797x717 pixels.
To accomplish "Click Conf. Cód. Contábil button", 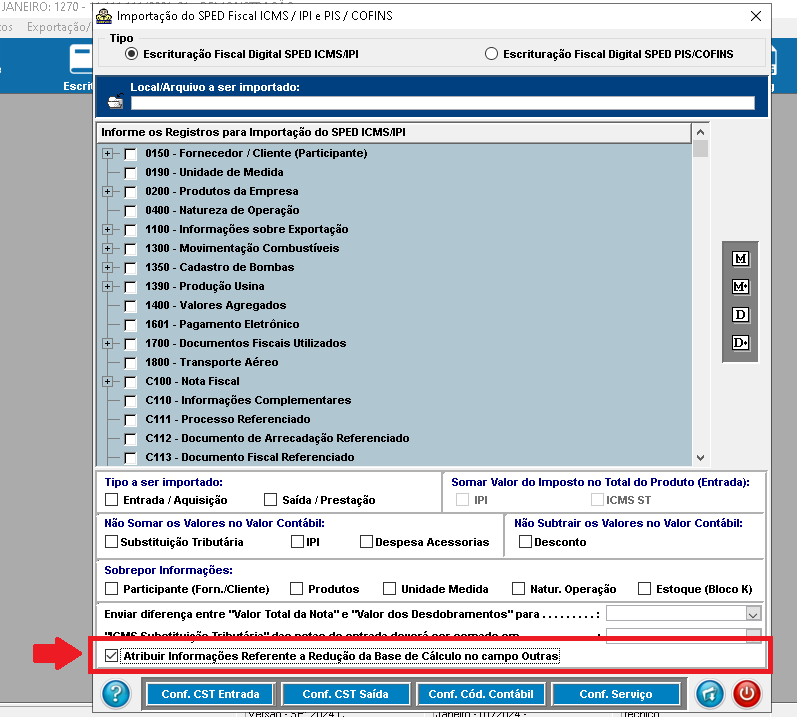I will point(481,694).
